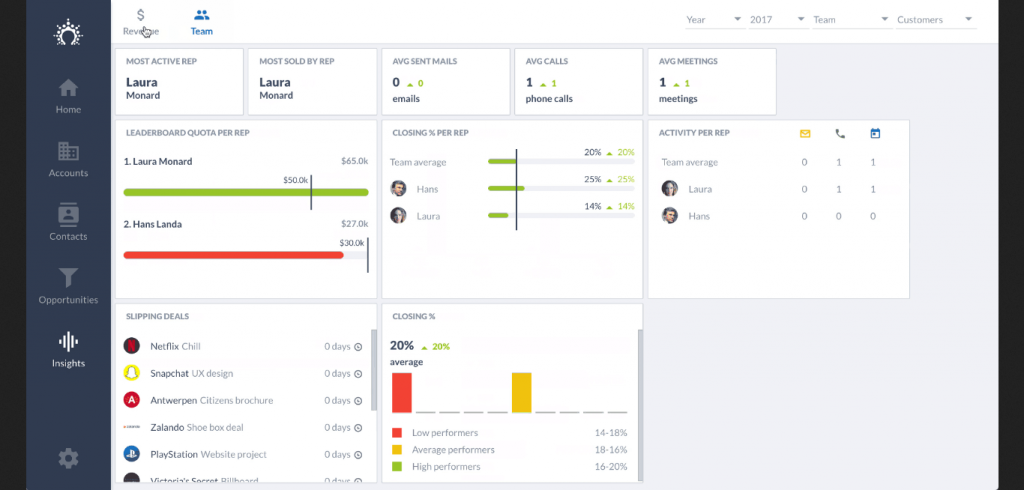1024x490 pixels.
Task: Click Laura avatar in Closing % per rep
Action: coord(398,216)
